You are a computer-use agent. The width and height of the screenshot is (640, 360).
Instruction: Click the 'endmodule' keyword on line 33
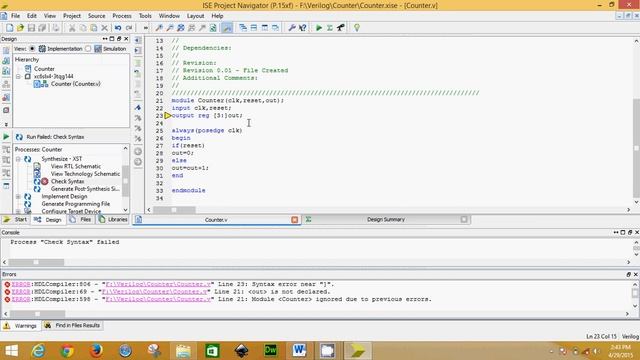(189, 191)
